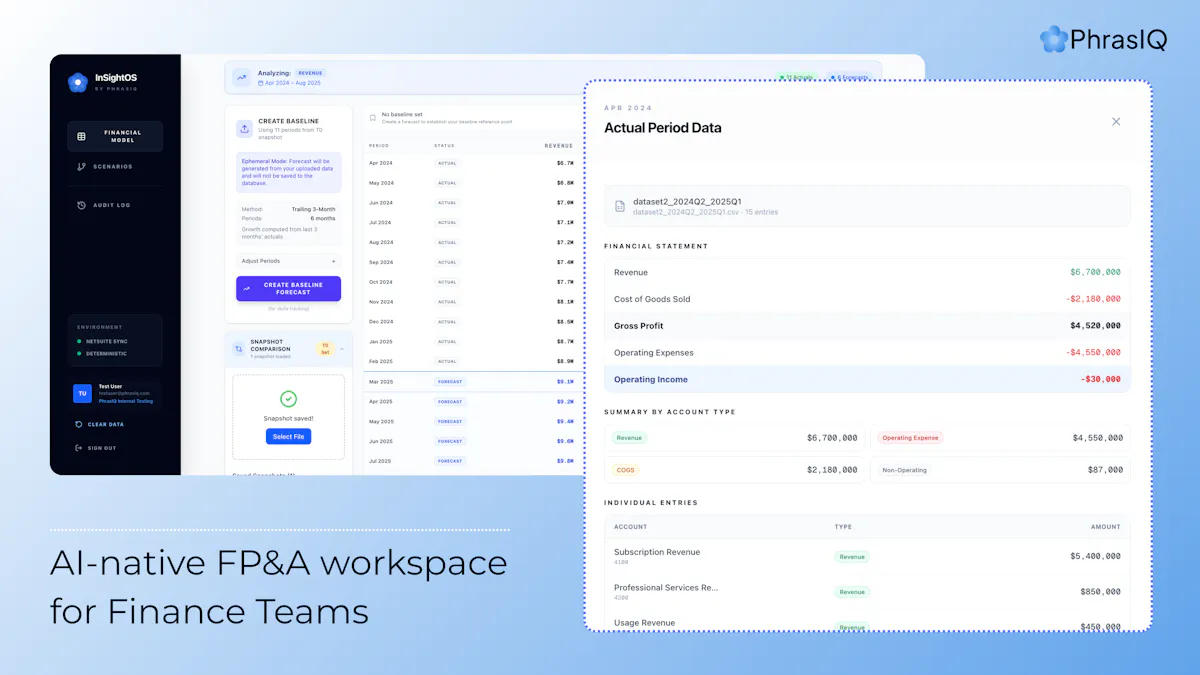The width and height of the screenshot is (1200, 675).
Task: Click the ACCOUNT column header
Action: tap(630, 527)
